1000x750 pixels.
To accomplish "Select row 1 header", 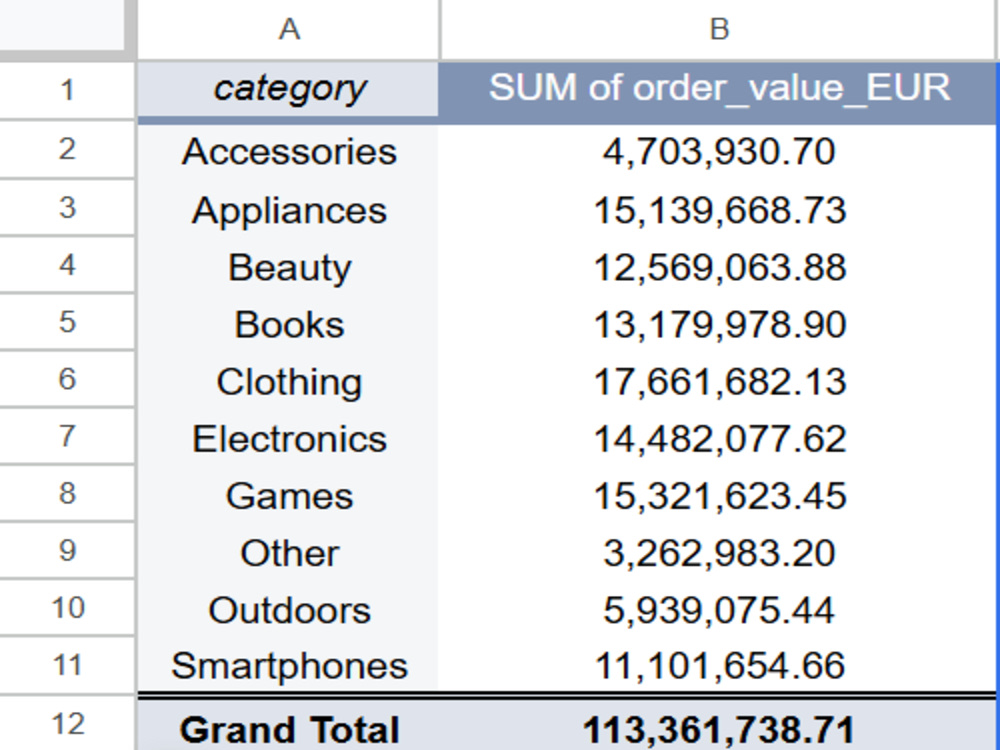I will pos(67,91).
